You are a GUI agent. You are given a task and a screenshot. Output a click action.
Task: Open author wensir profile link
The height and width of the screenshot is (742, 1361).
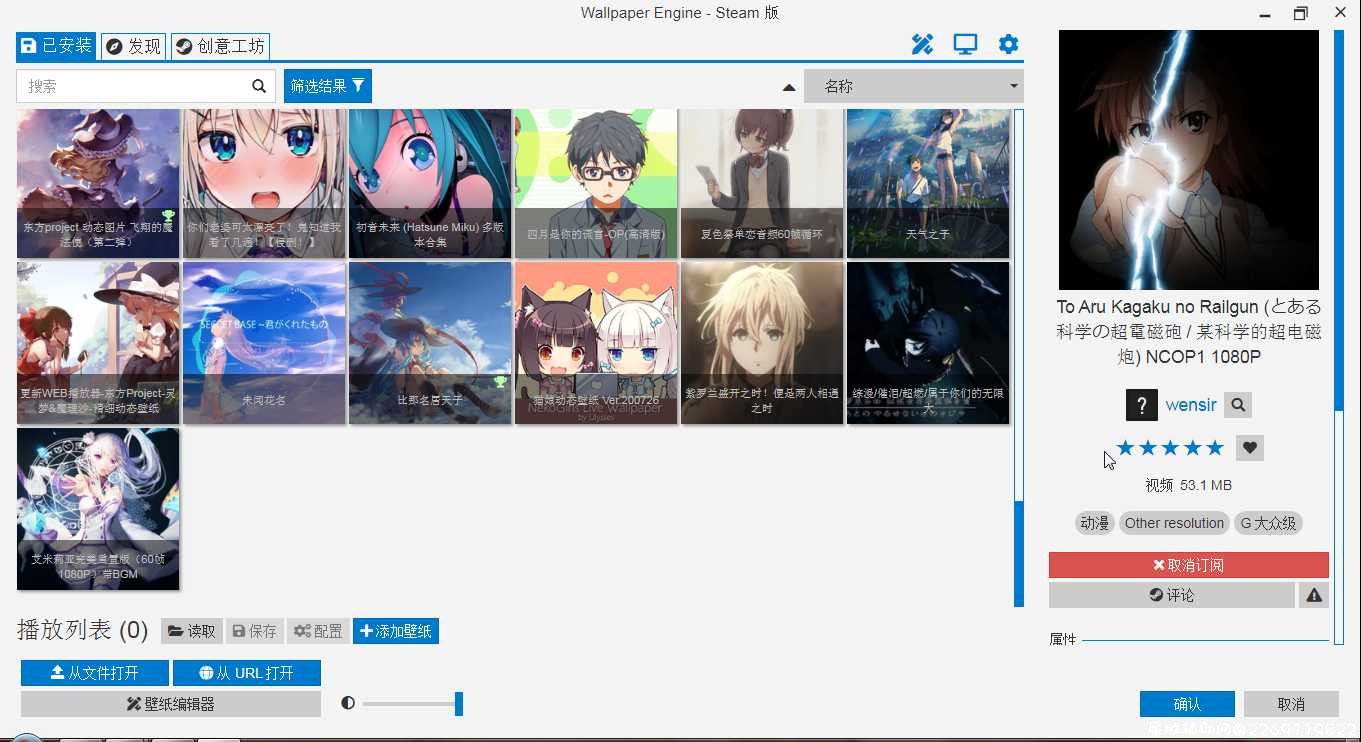pos(1191,405)
